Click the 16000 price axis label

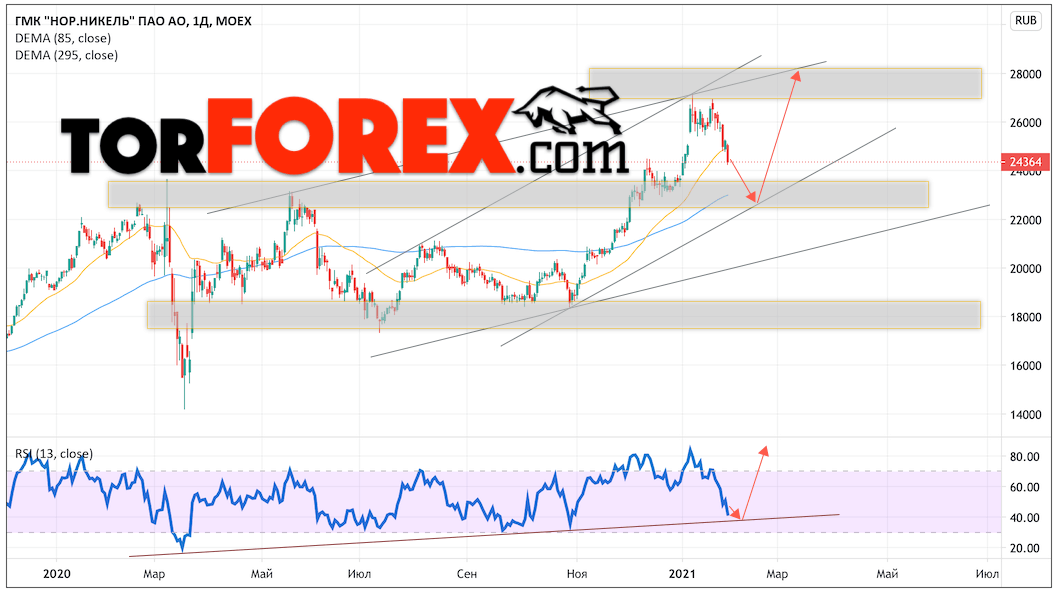1026,366
